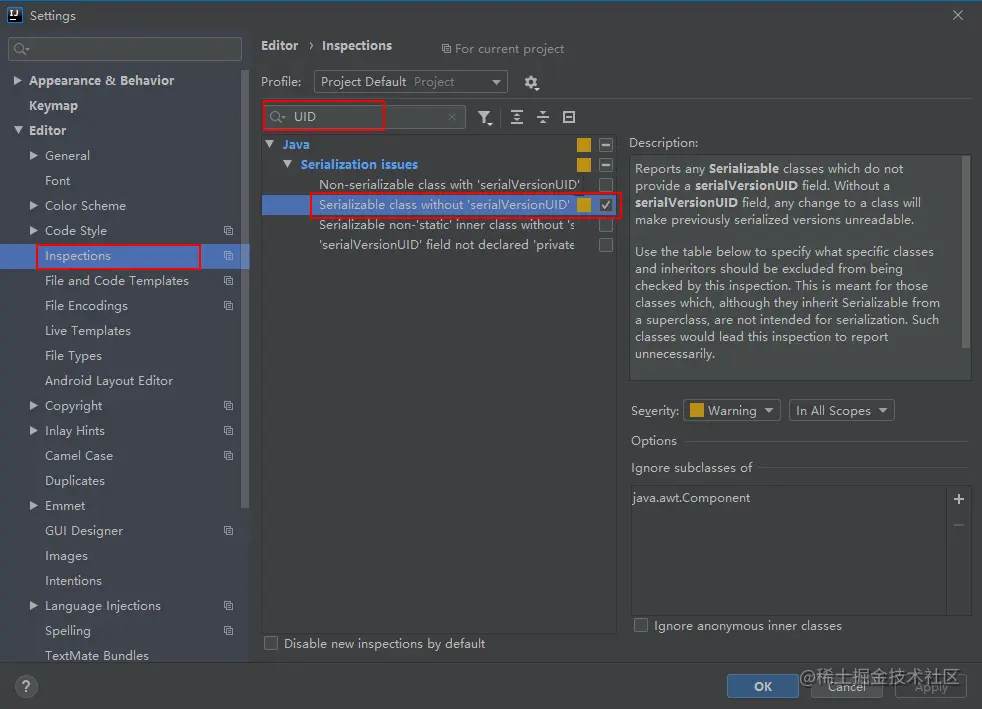Open the In All Scopes dropdown
The width and height of the screenshot is (982, 709).
point(841,410)
